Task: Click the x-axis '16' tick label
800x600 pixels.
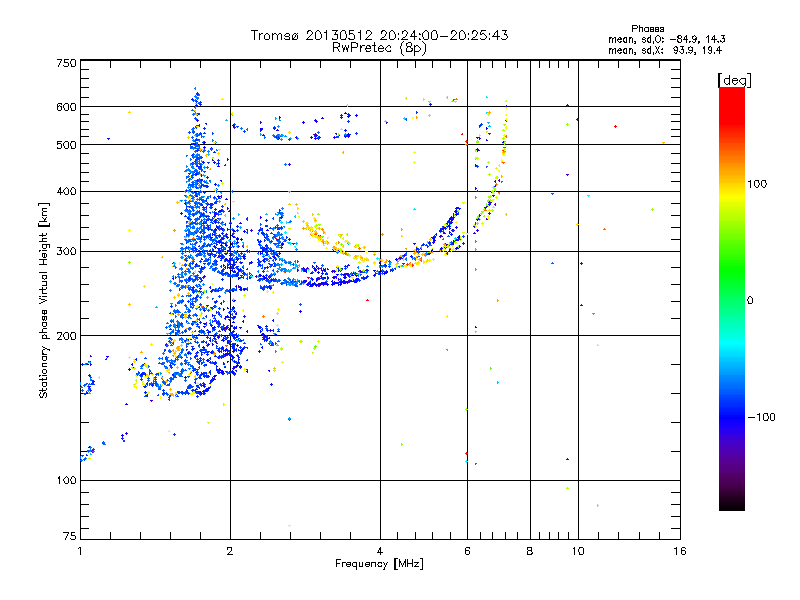Action: click(x=680, y=551)
